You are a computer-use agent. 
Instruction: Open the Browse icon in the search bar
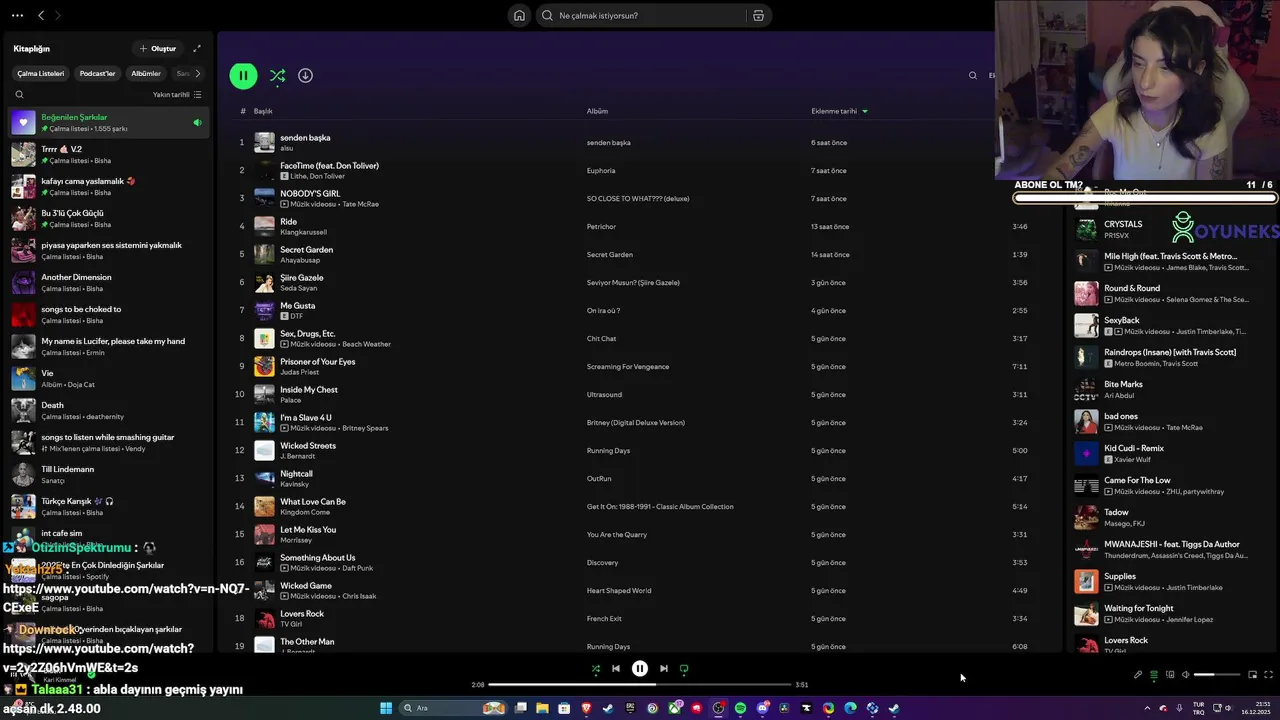[758, 15]
